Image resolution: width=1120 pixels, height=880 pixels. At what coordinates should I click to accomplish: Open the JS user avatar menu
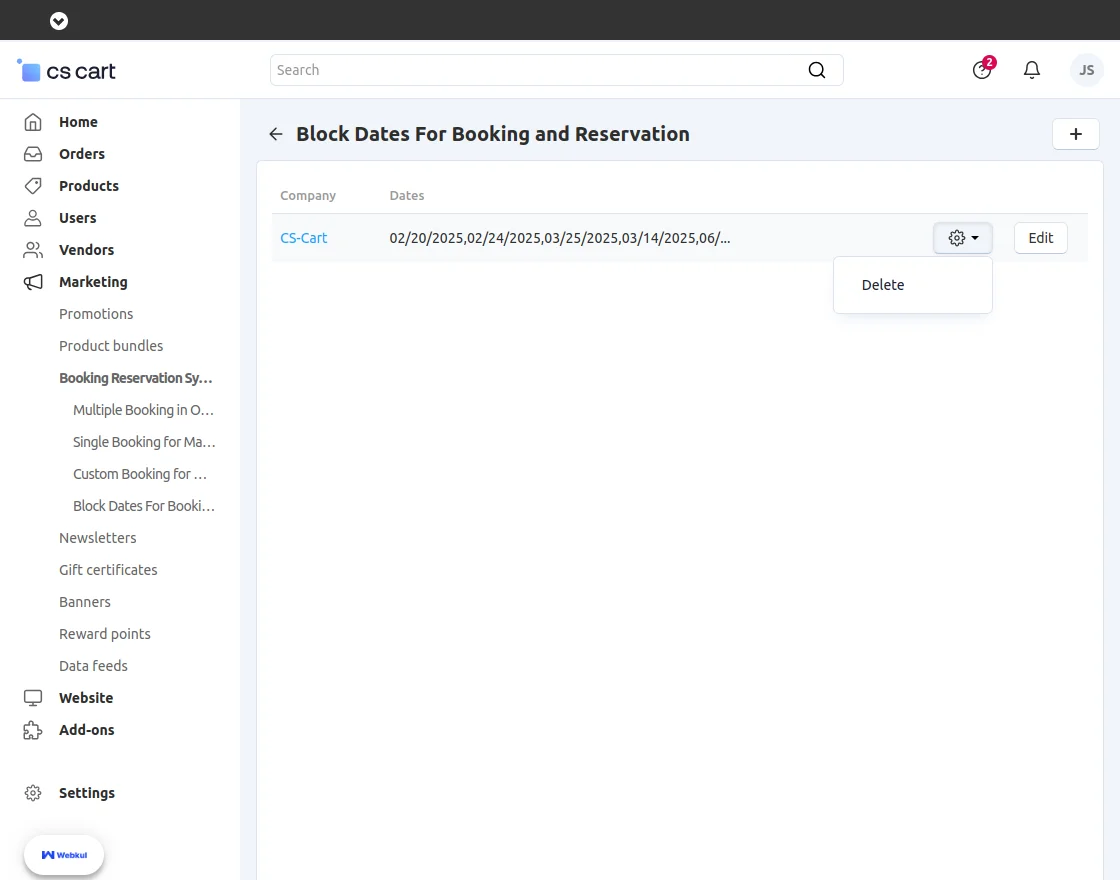point(1086,70)
